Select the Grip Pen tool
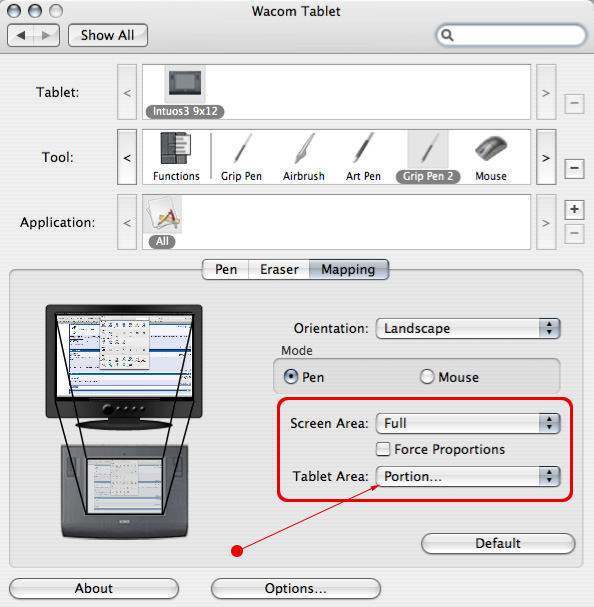 coord(242,149)
